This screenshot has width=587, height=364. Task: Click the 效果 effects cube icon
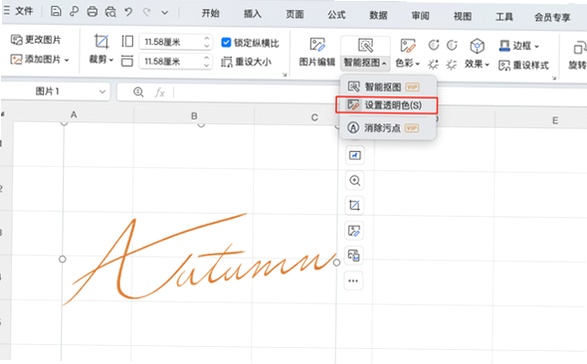click(x=477, y=46)
